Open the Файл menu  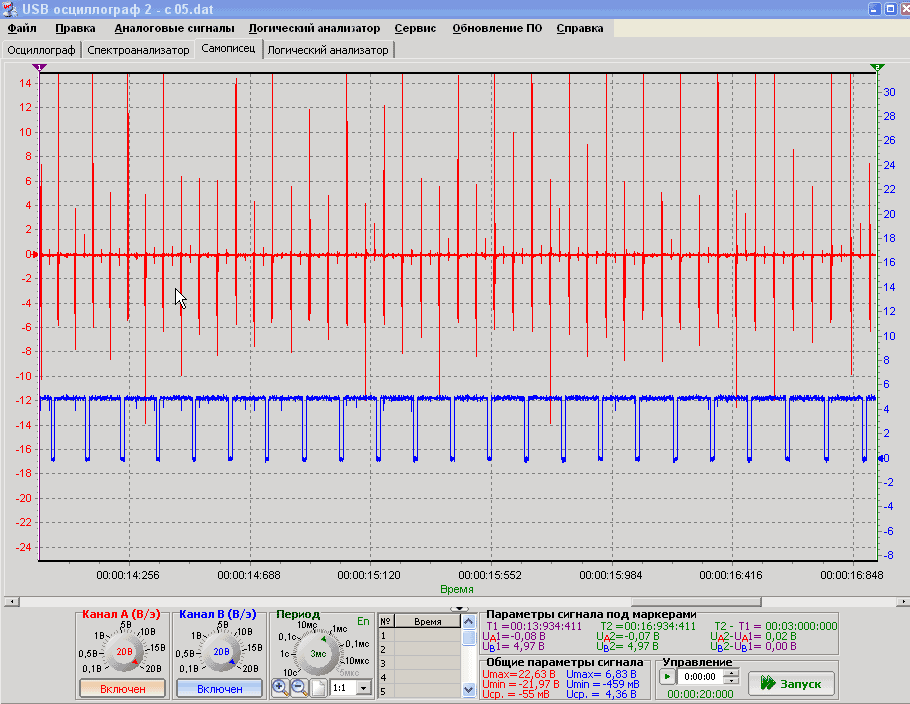click(22, 28)
